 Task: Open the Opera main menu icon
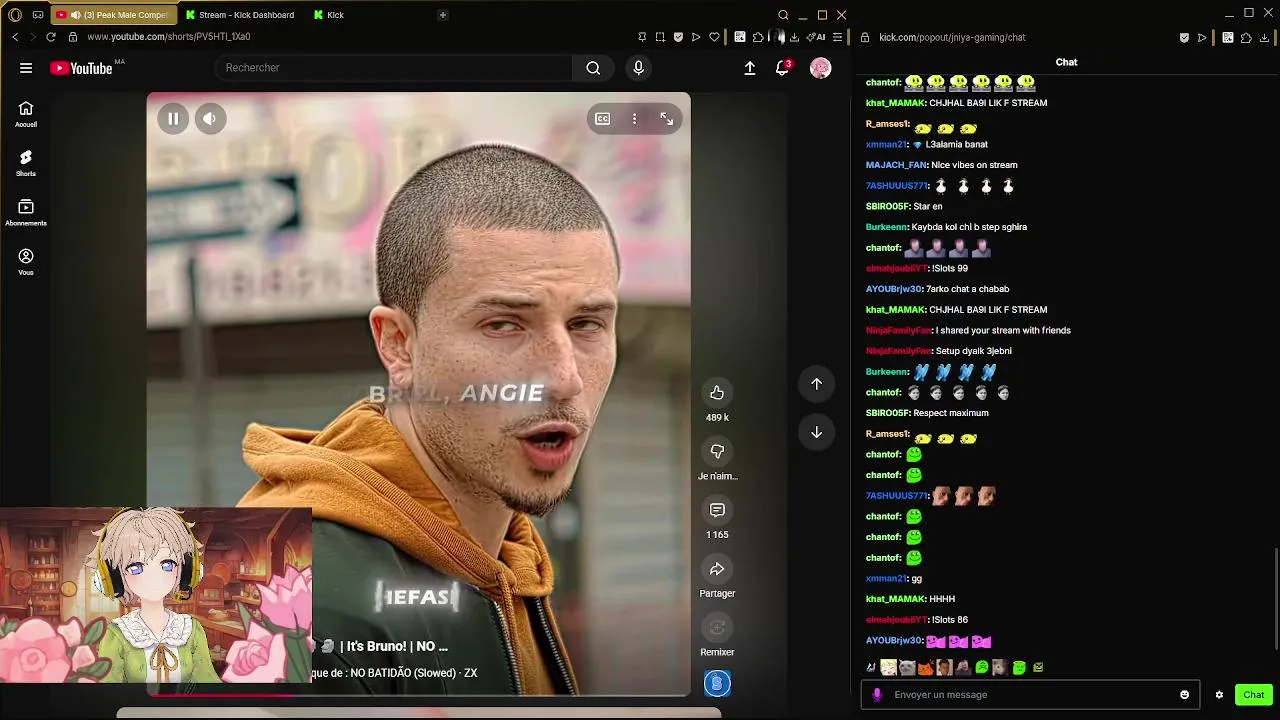(x=15, y=15)
